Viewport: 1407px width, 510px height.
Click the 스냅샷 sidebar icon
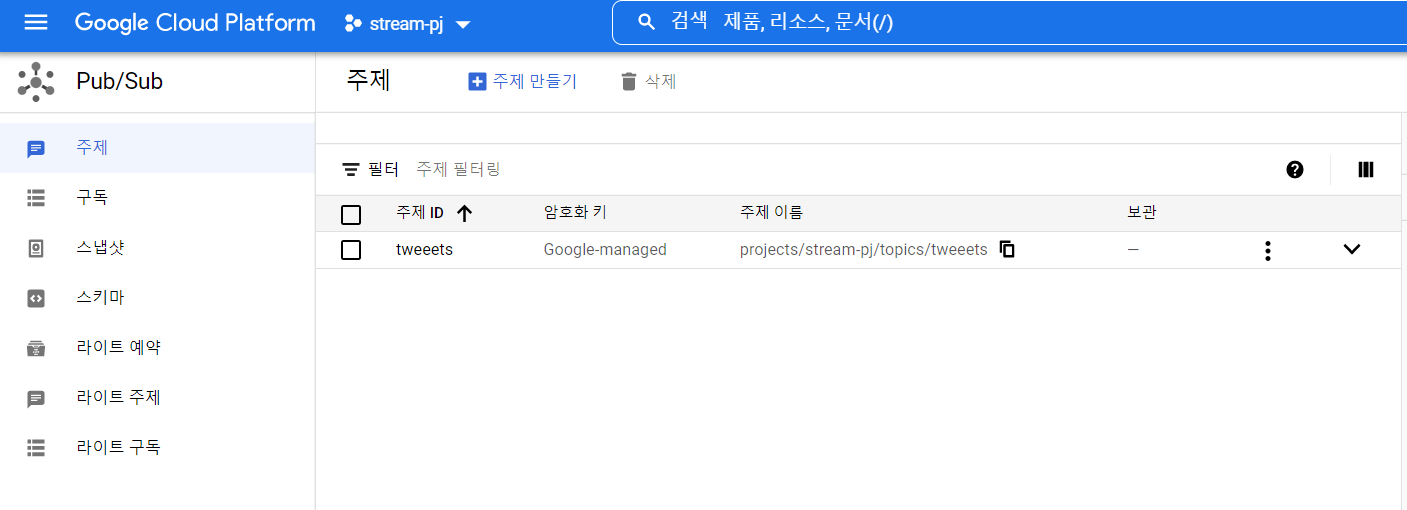pyautogui.click(x=36, y=248)
